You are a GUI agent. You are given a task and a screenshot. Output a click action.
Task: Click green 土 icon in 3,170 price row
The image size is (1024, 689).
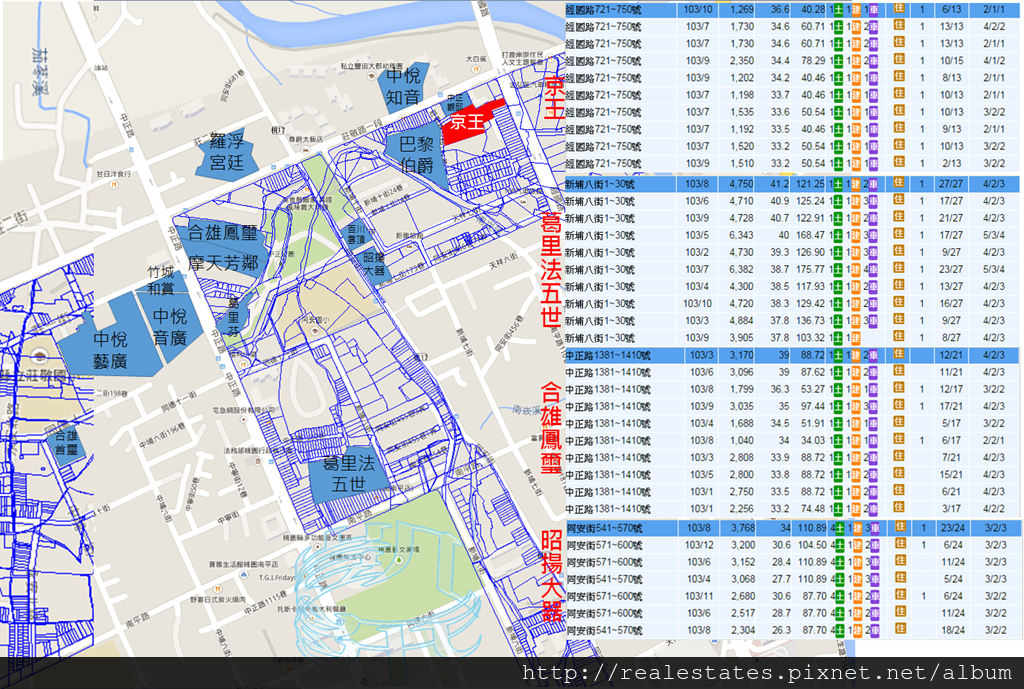[838, 355]
